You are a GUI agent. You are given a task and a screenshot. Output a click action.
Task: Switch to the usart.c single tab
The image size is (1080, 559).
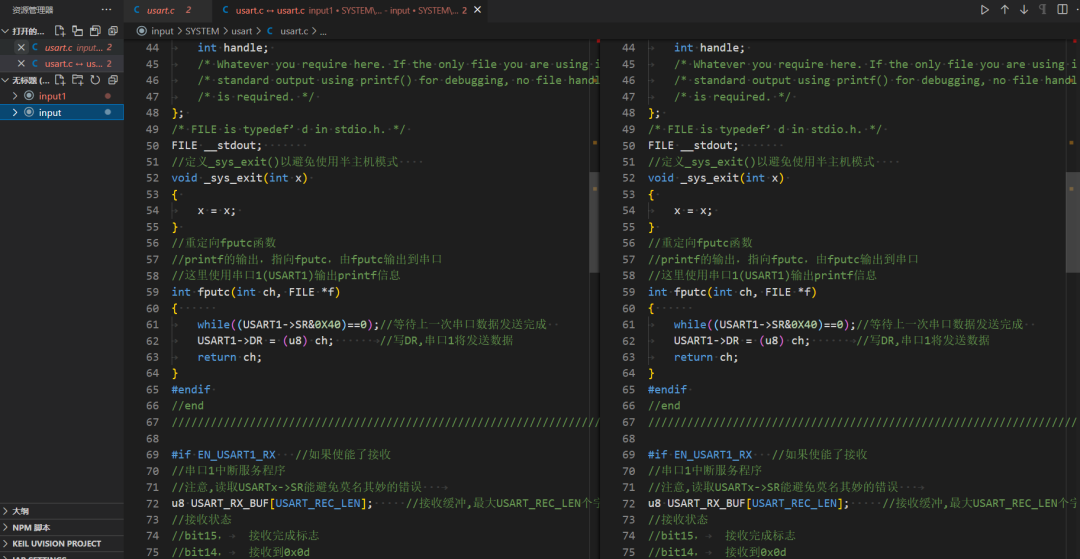pos(168,10)
